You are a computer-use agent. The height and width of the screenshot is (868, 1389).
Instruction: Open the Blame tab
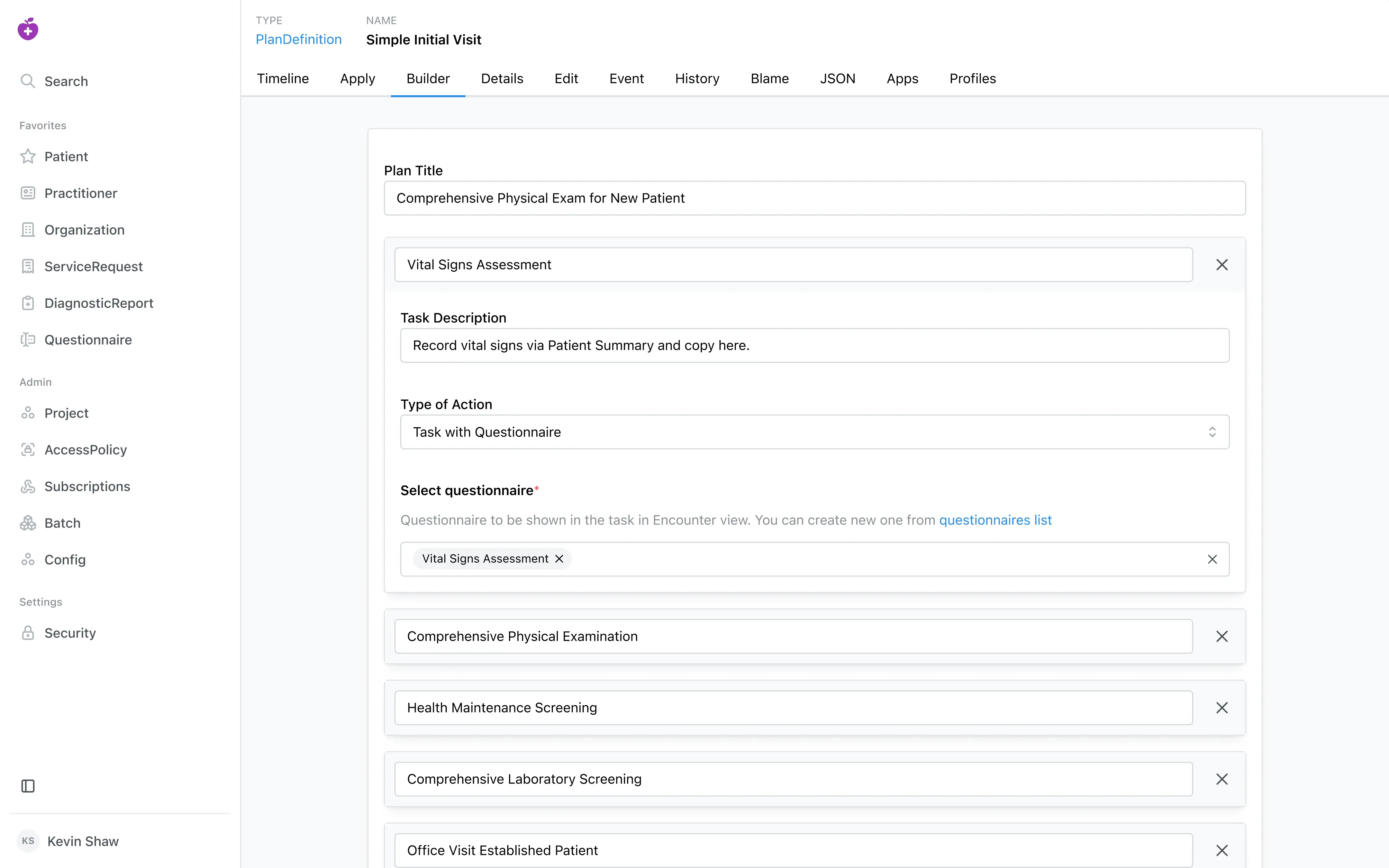pyautogui.click(x=770, y=79)
